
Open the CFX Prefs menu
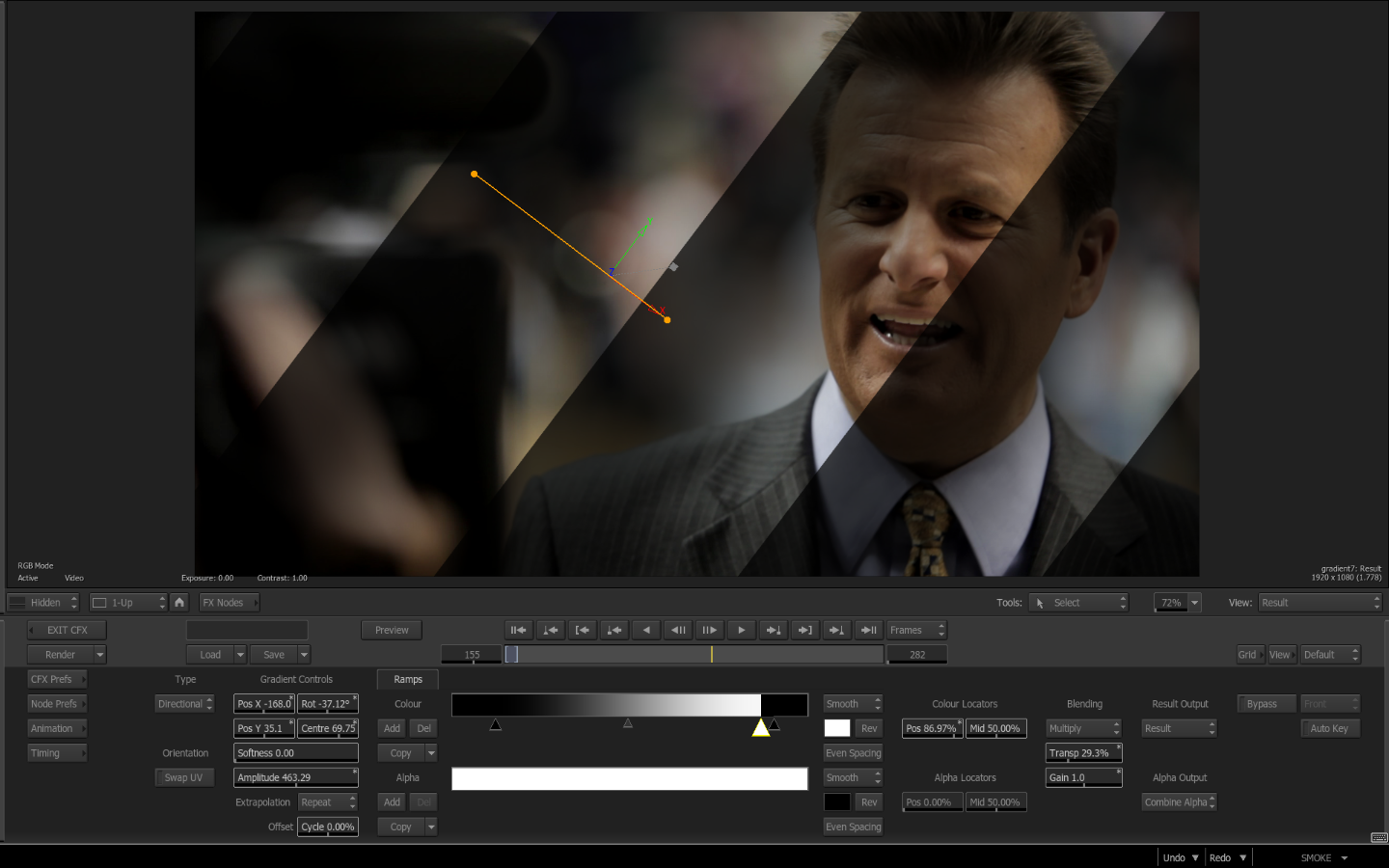tap(57, 679)
